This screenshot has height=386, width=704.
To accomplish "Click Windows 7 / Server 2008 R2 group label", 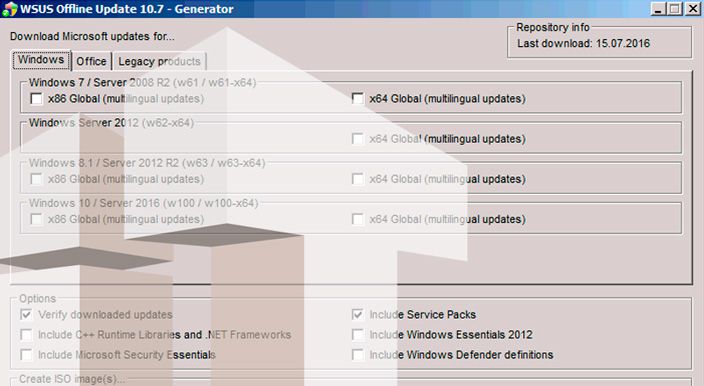I will click(x=142, y=83).
